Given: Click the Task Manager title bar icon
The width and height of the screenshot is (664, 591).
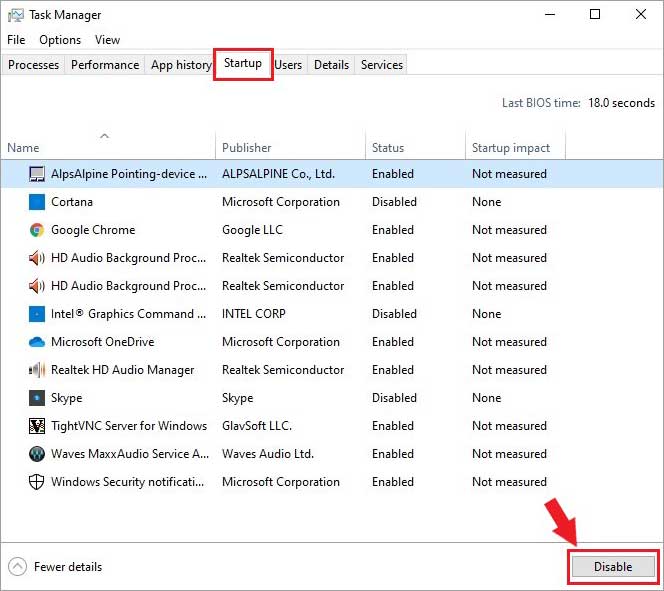Looking at the screenshot, I should tap(16, 15).
